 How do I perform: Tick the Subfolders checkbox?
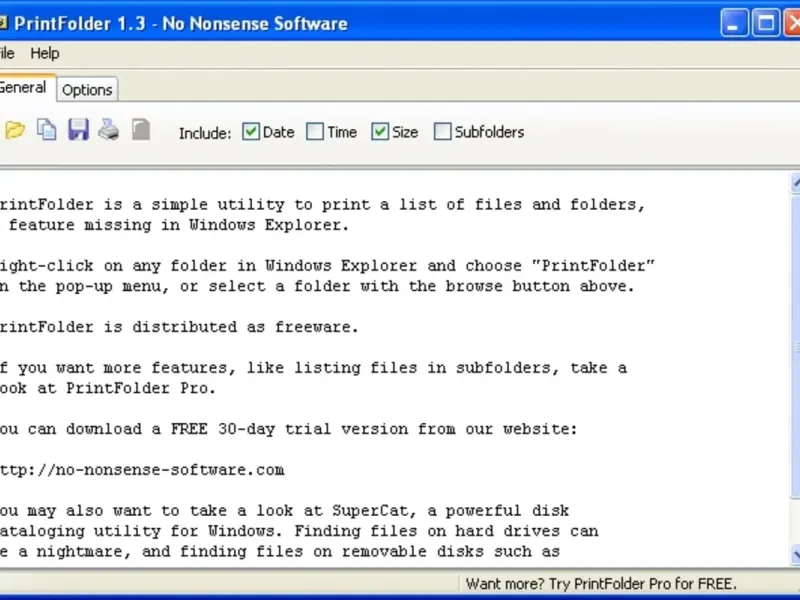tap(442, 132)
